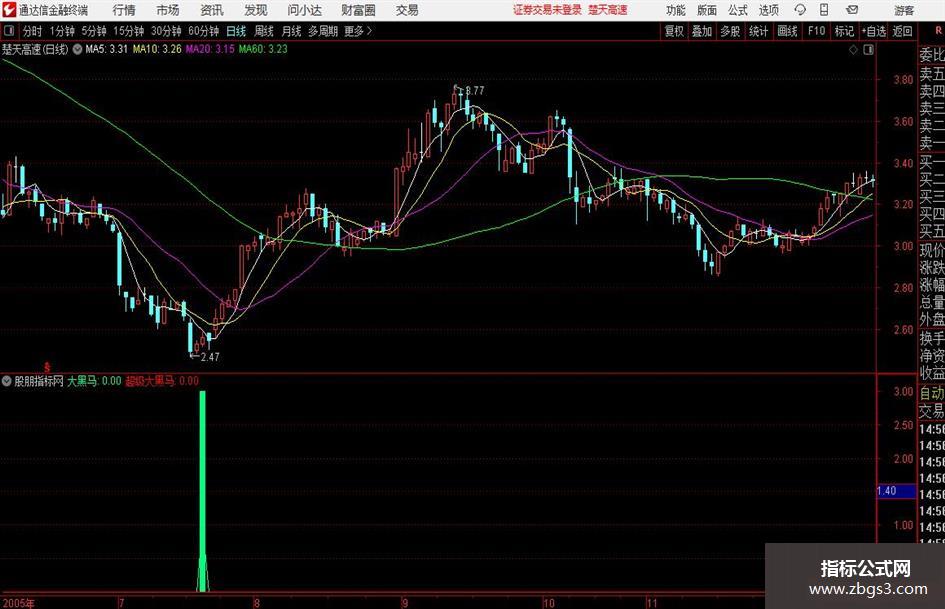Screen dimensions: 945x609
Task: Open 公式 menu
Action: coord(738,10)
